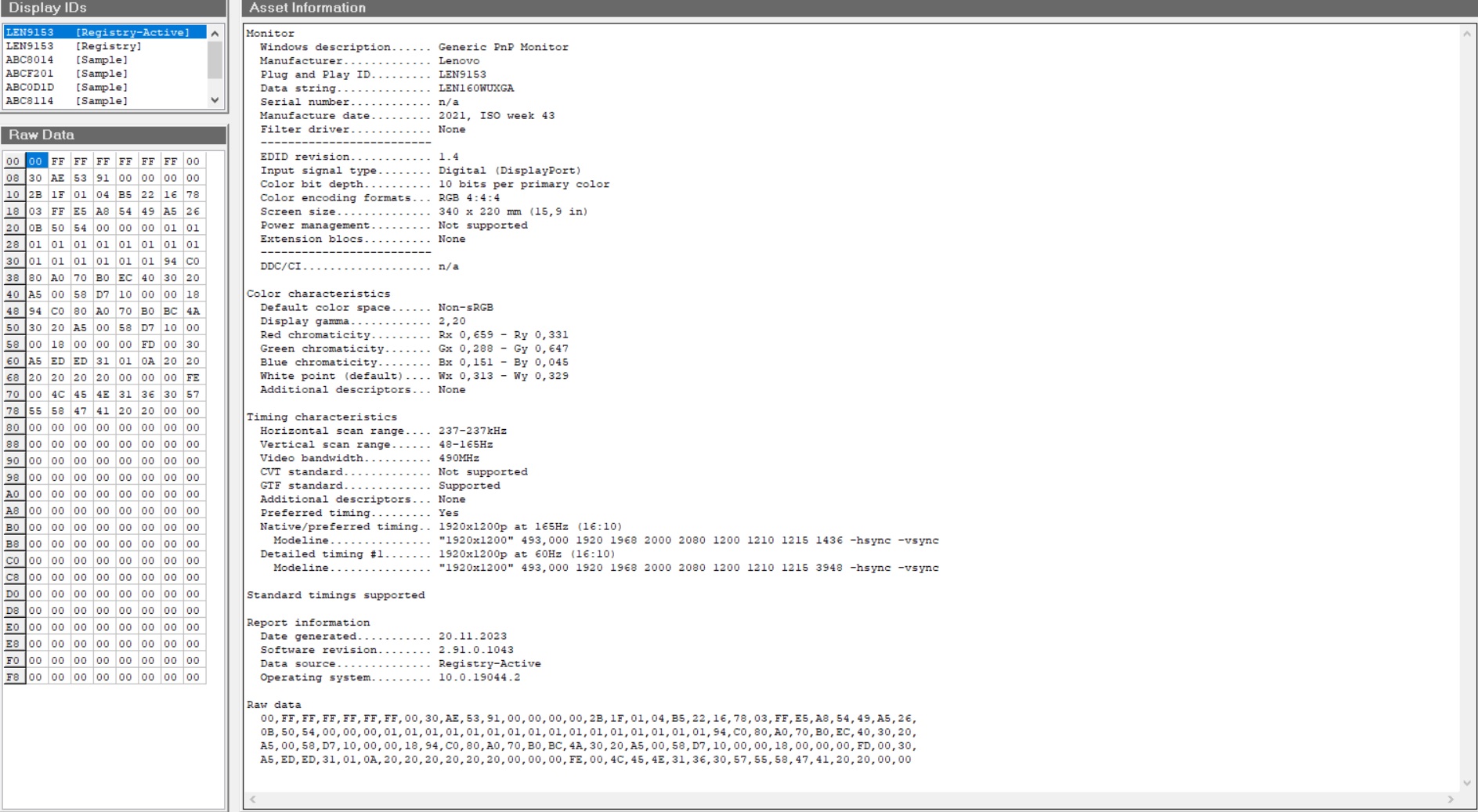Select byte 4A in Raw Data row 48
The image size is (1478, 812).
click(x=193, y=311)
